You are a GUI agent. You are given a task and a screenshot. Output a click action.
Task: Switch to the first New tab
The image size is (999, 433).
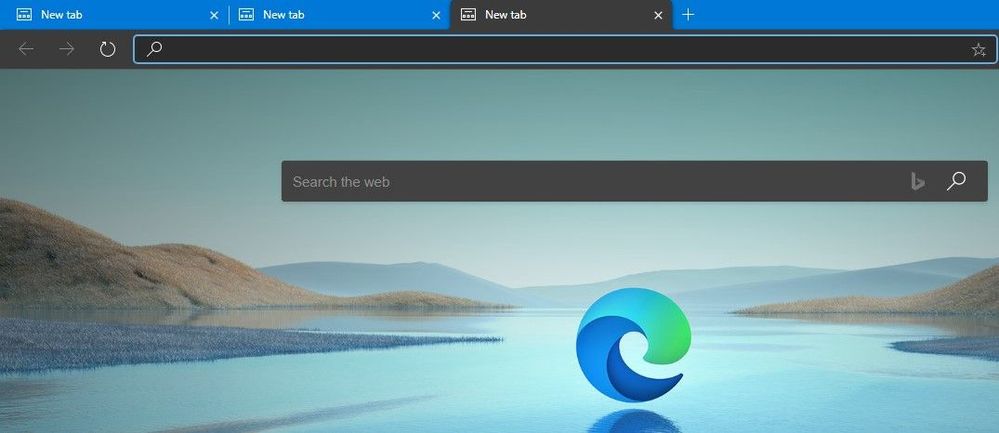pos(113,15)
